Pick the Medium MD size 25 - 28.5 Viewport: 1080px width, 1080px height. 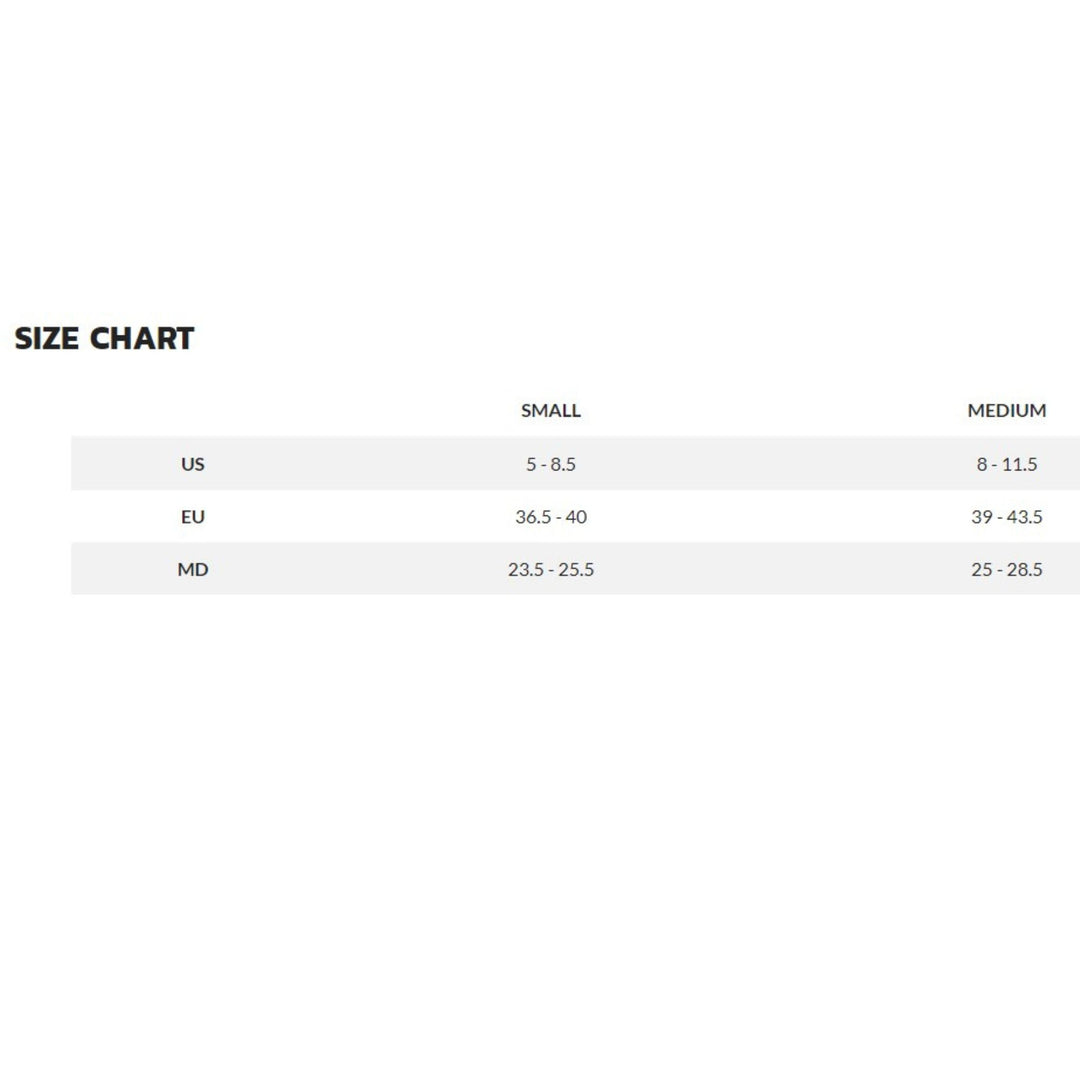tap(1007, 570)
